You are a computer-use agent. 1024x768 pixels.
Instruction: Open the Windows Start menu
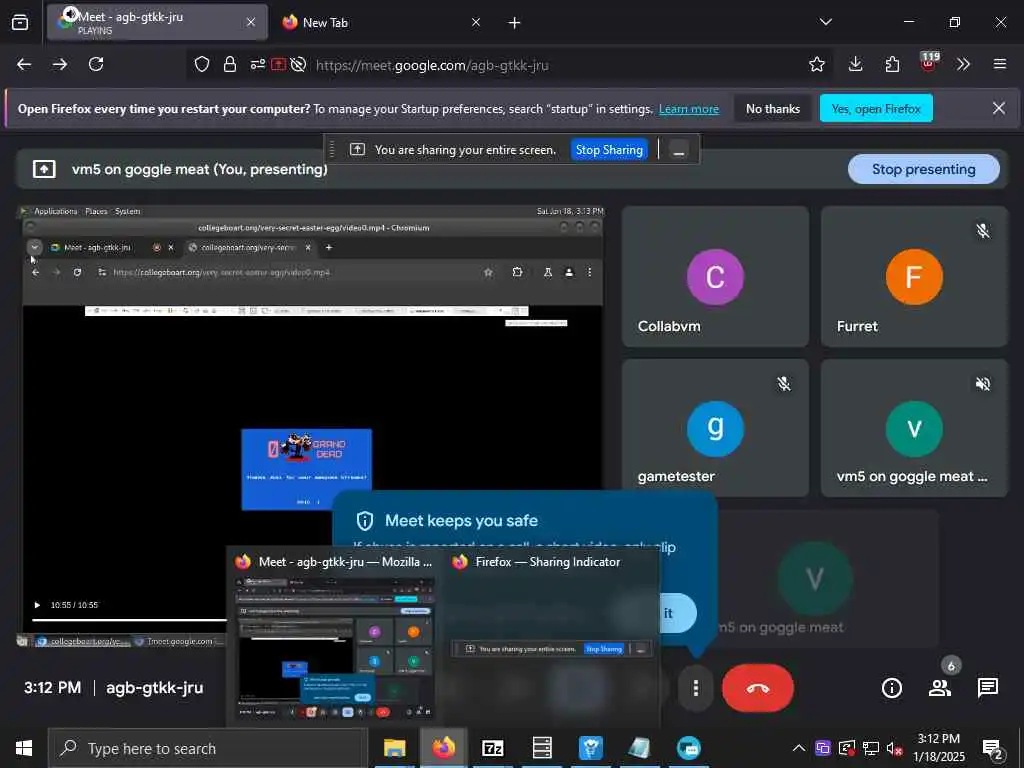click(x=24, y=748)
